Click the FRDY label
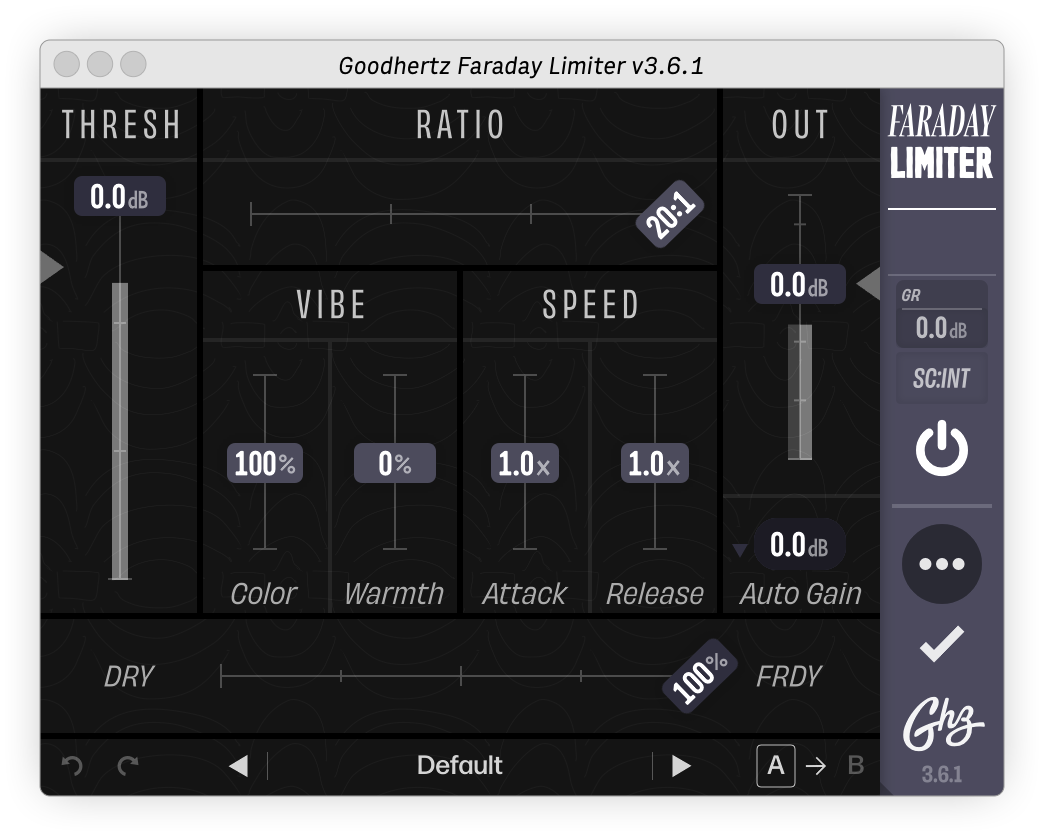 point(788,676)
